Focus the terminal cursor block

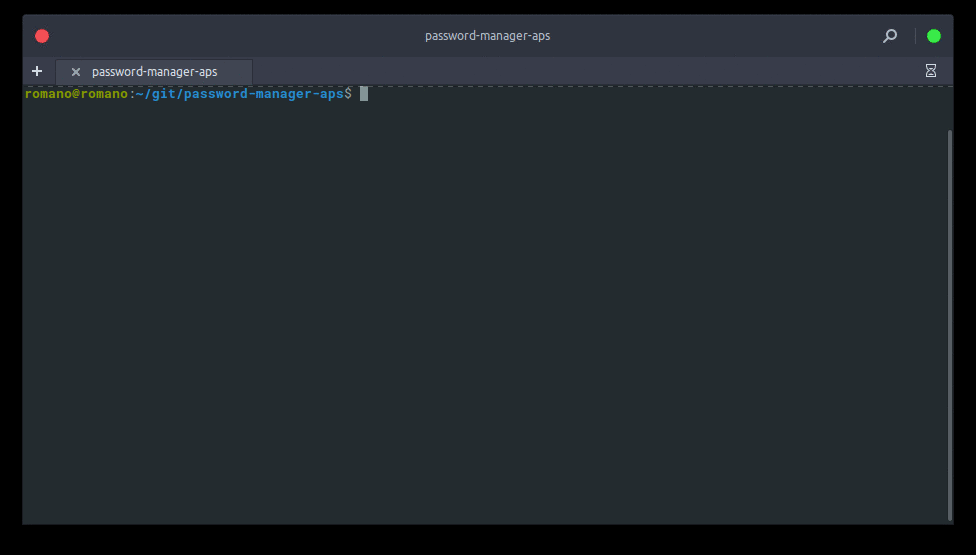364,94
